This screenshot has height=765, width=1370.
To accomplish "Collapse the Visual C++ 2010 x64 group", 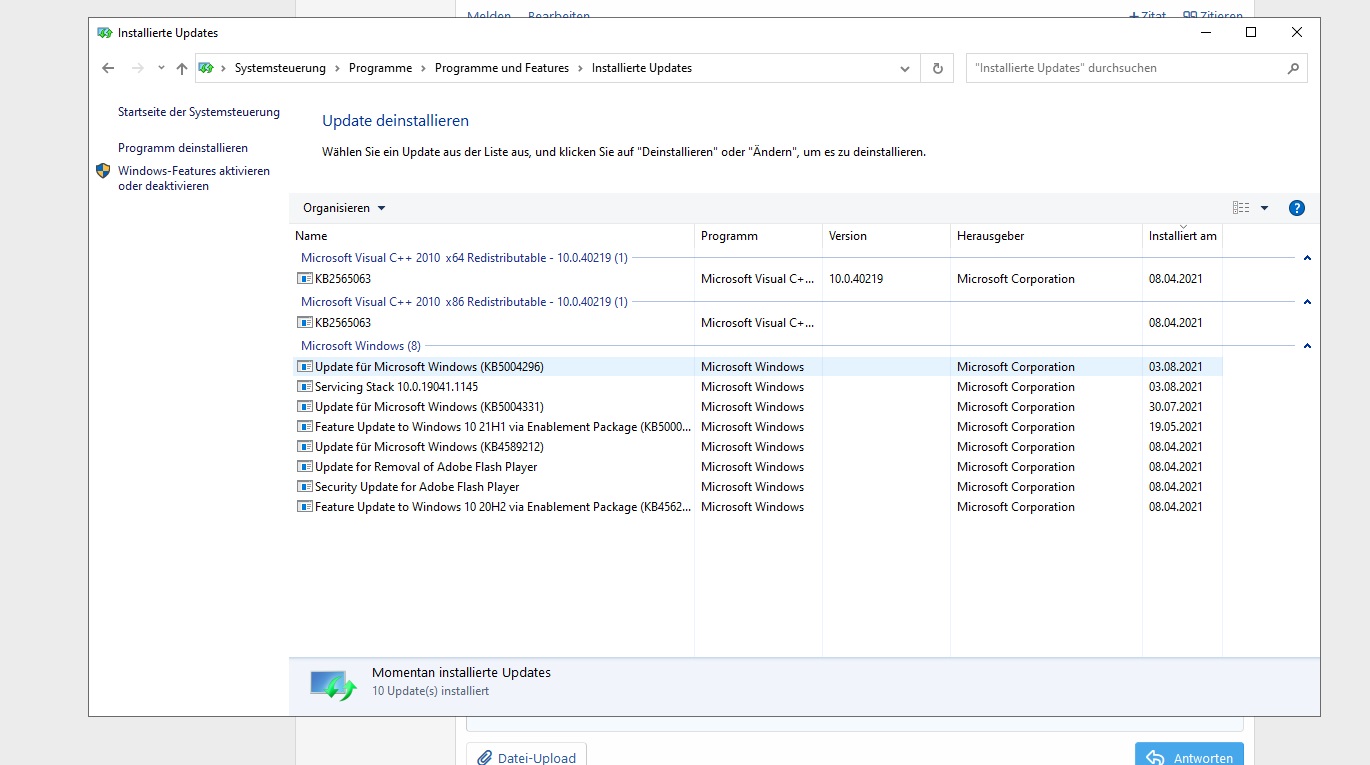I will 1307,258.
